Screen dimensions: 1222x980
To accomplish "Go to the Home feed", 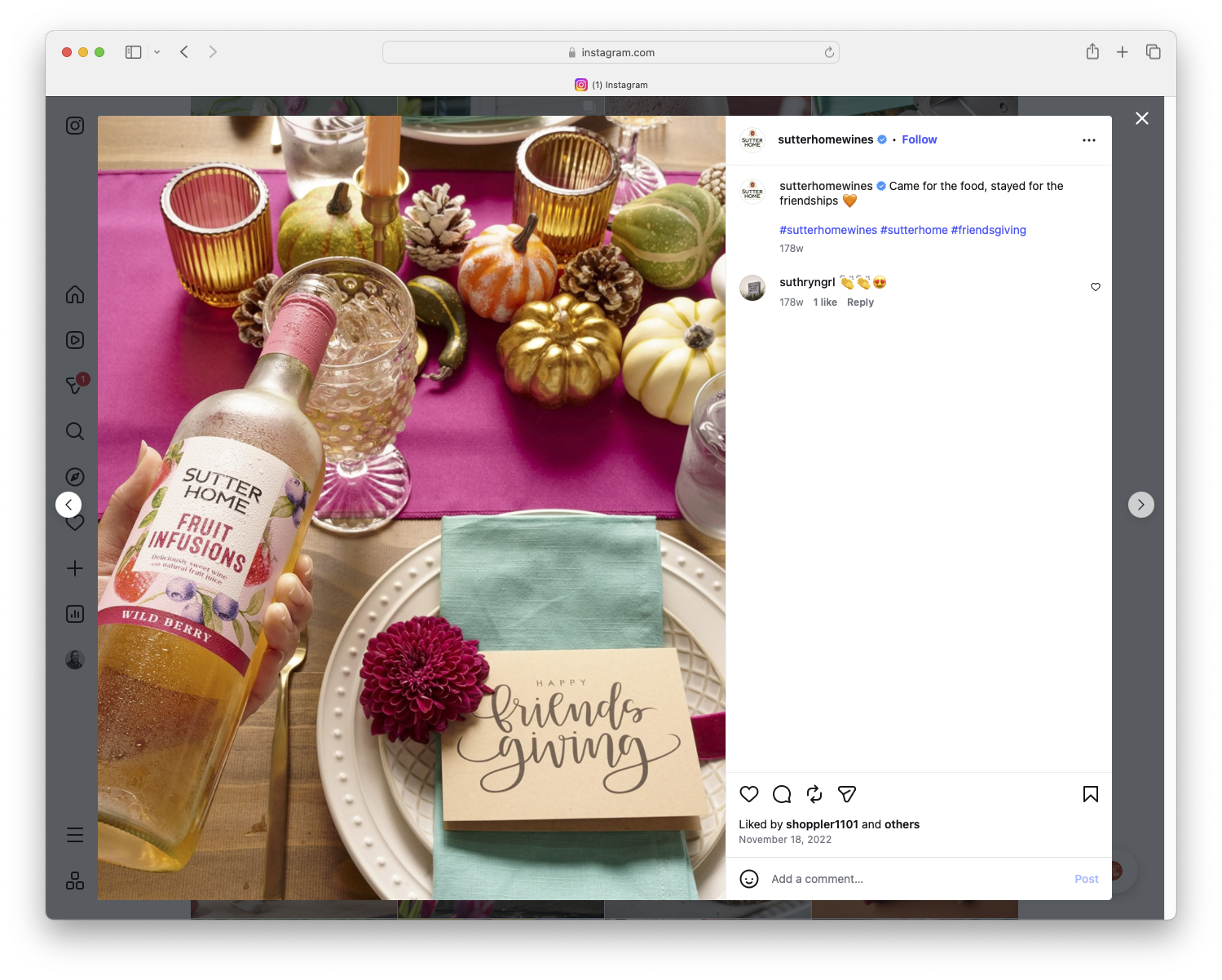I will tap(74, 294).
